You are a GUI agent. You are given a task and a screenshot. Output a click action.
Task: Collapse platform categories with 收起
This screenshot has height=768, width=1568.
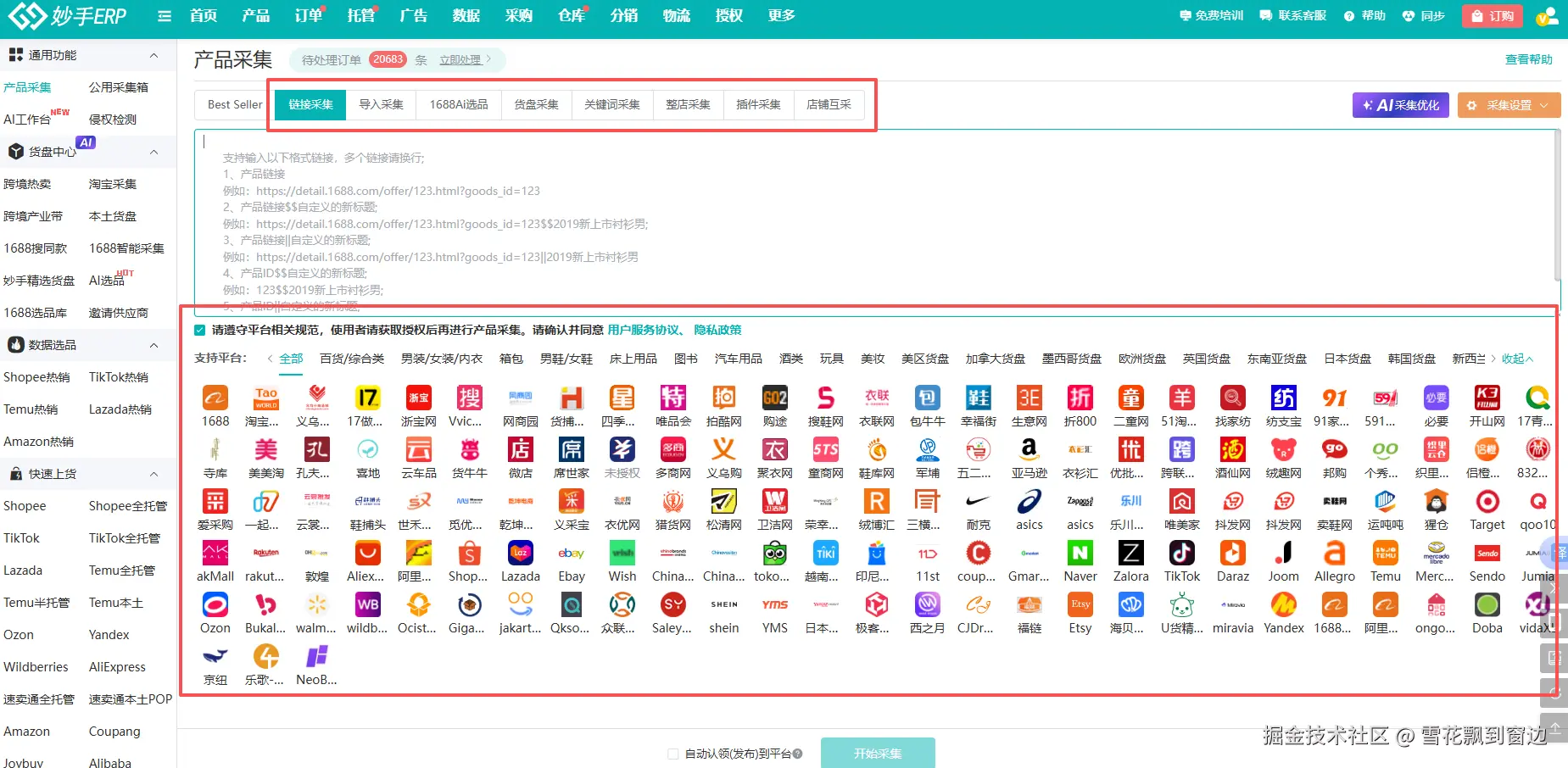tap(1518, 359)
